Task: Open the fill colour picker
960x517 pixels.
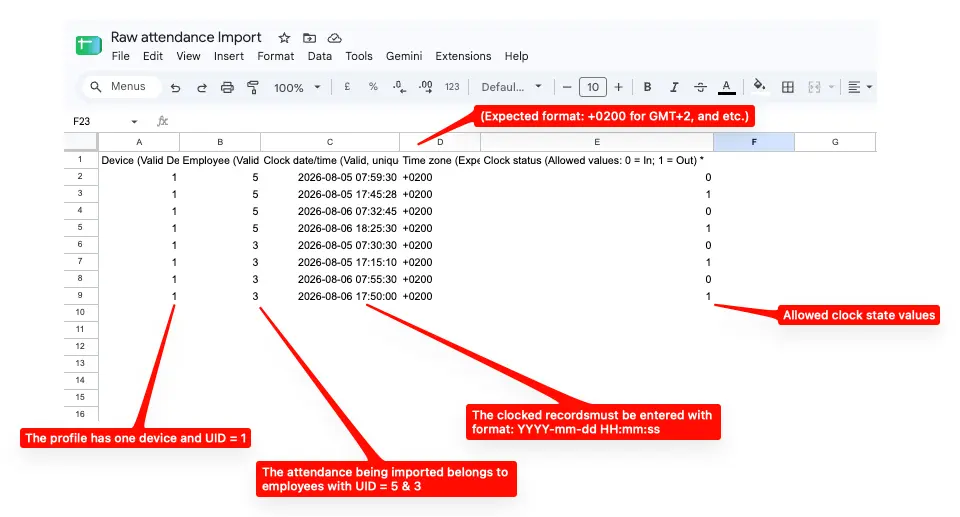Action: 759,86
